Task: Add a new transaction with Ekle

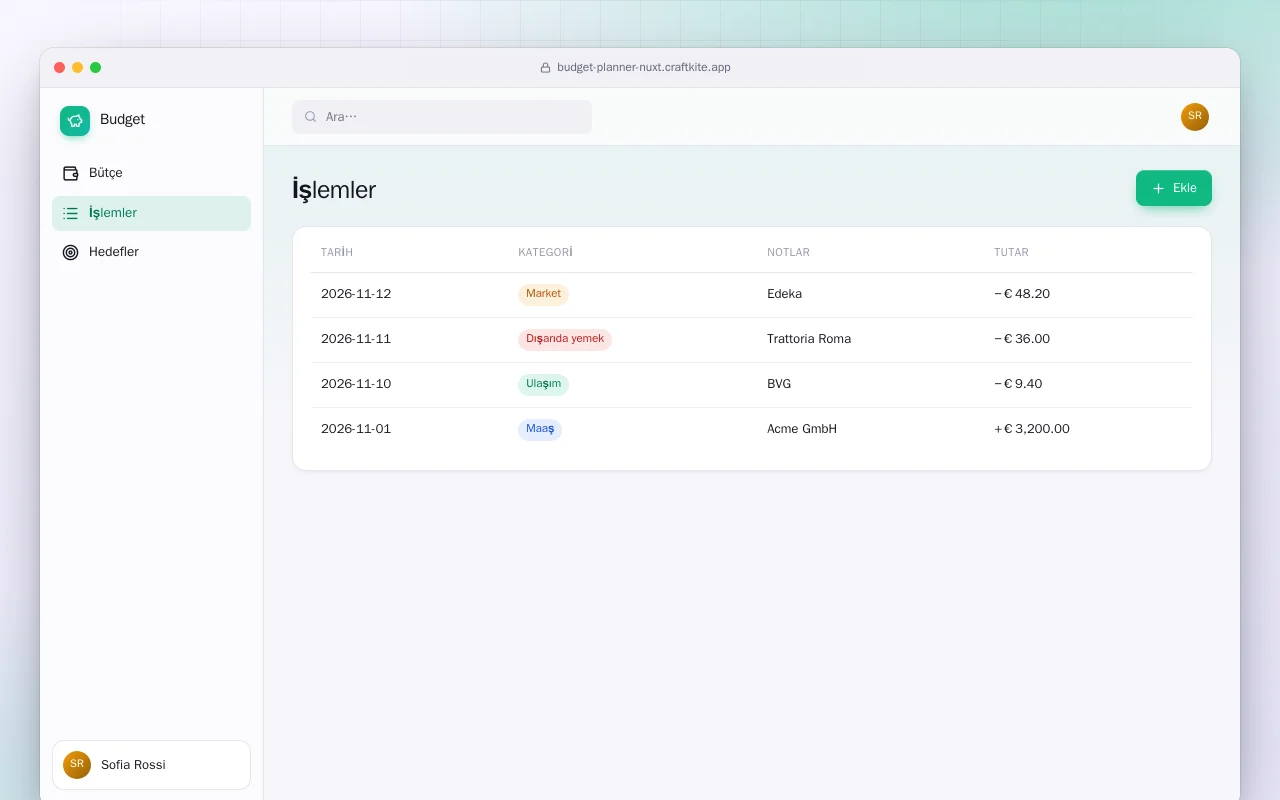Action: (1174, 188)
